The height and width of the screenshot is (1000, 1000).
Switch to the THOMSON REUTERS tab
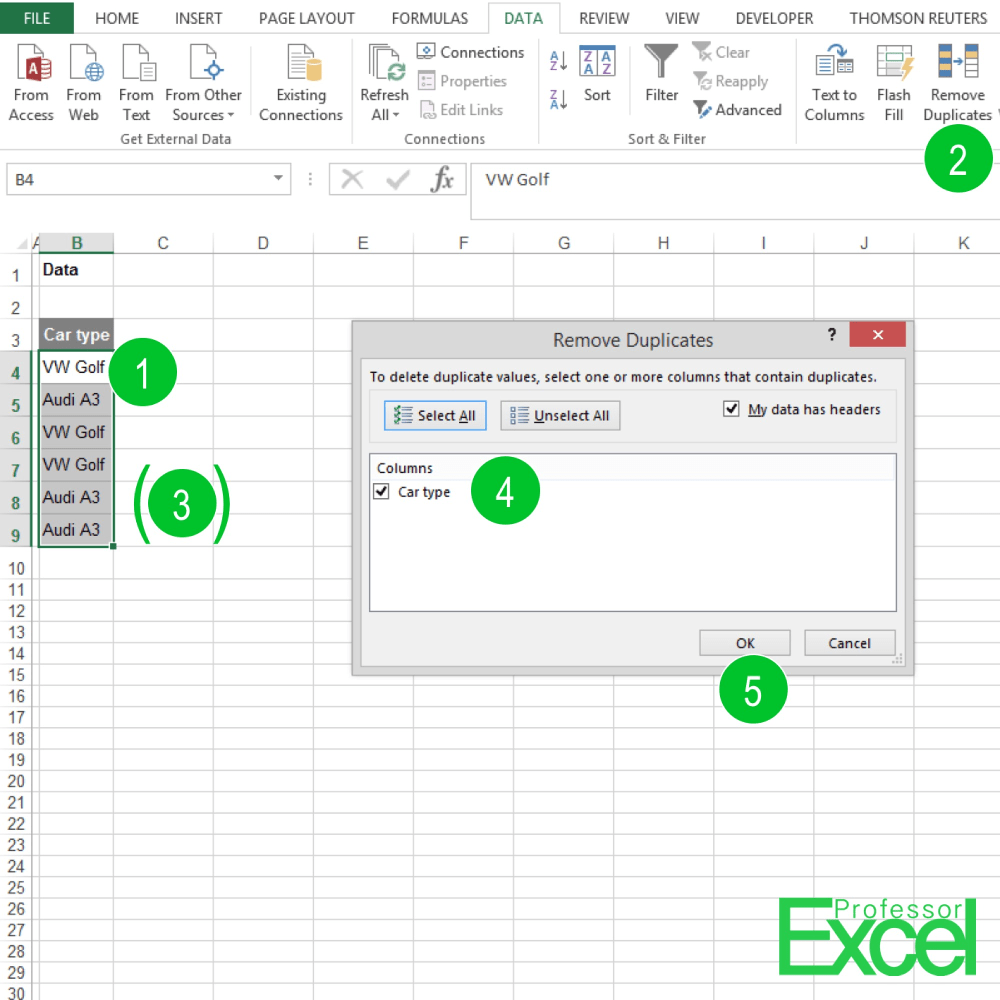[x=918, y=18]
